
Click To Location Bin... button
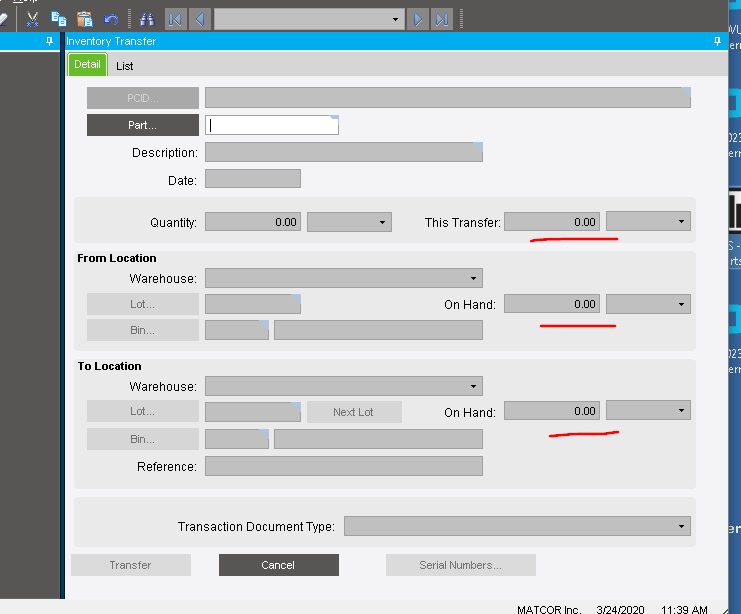pyautogui.click(x=143, y=439)
